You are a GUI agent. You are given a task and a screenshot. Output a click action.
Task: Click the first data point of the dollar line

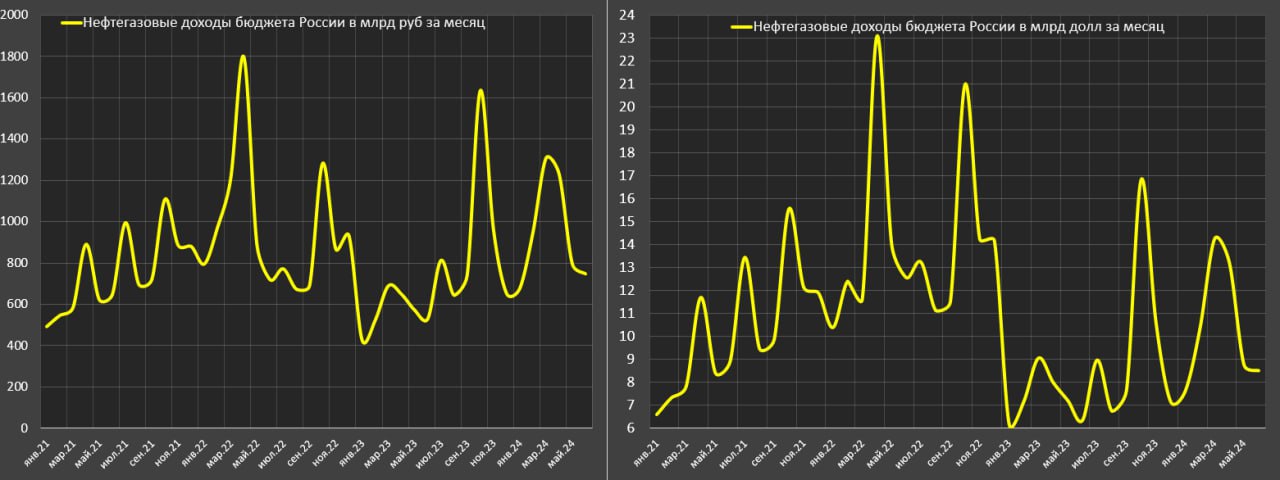point(657,413)
